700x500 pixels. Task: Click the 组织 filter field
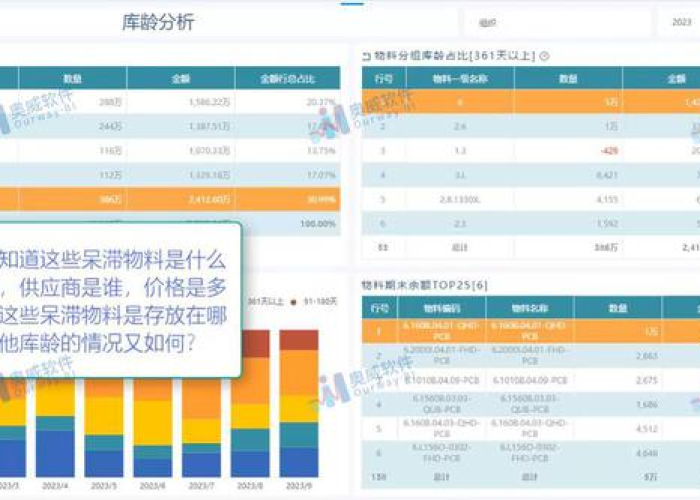(x=557, y=22)
